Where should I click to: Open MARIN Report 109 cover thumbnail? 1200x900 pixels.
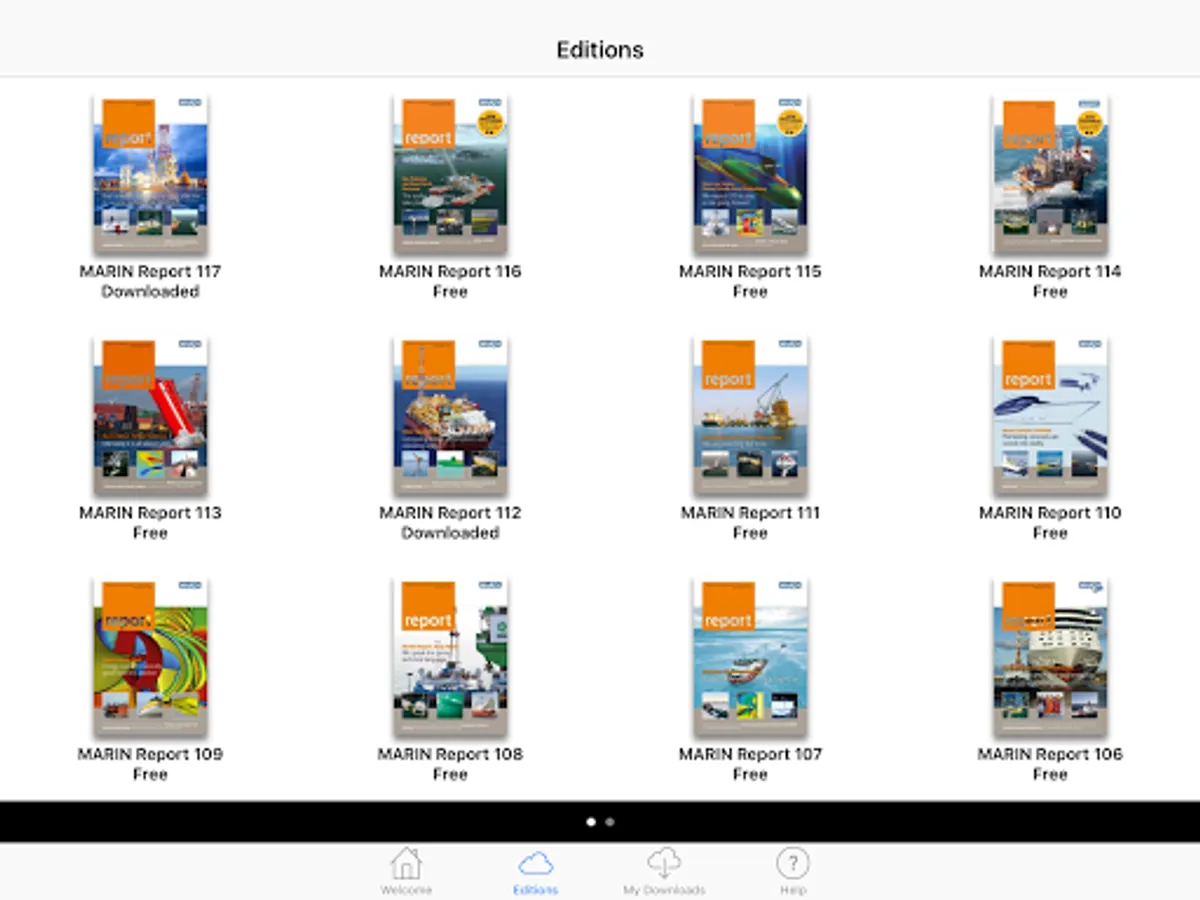(x=150, y=658)
